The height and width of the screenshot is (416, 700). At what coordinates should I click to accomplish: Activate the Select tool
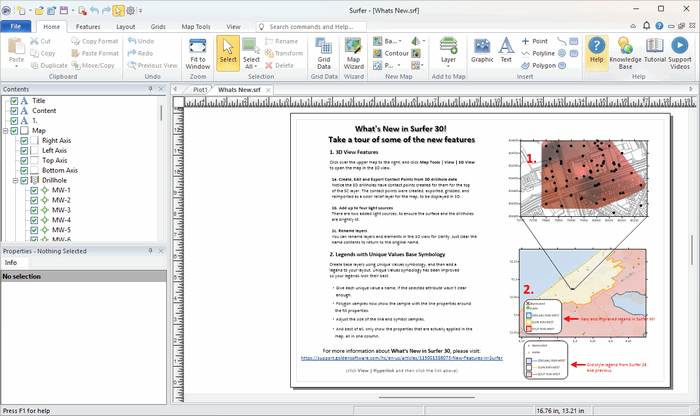tap(228, 52)
